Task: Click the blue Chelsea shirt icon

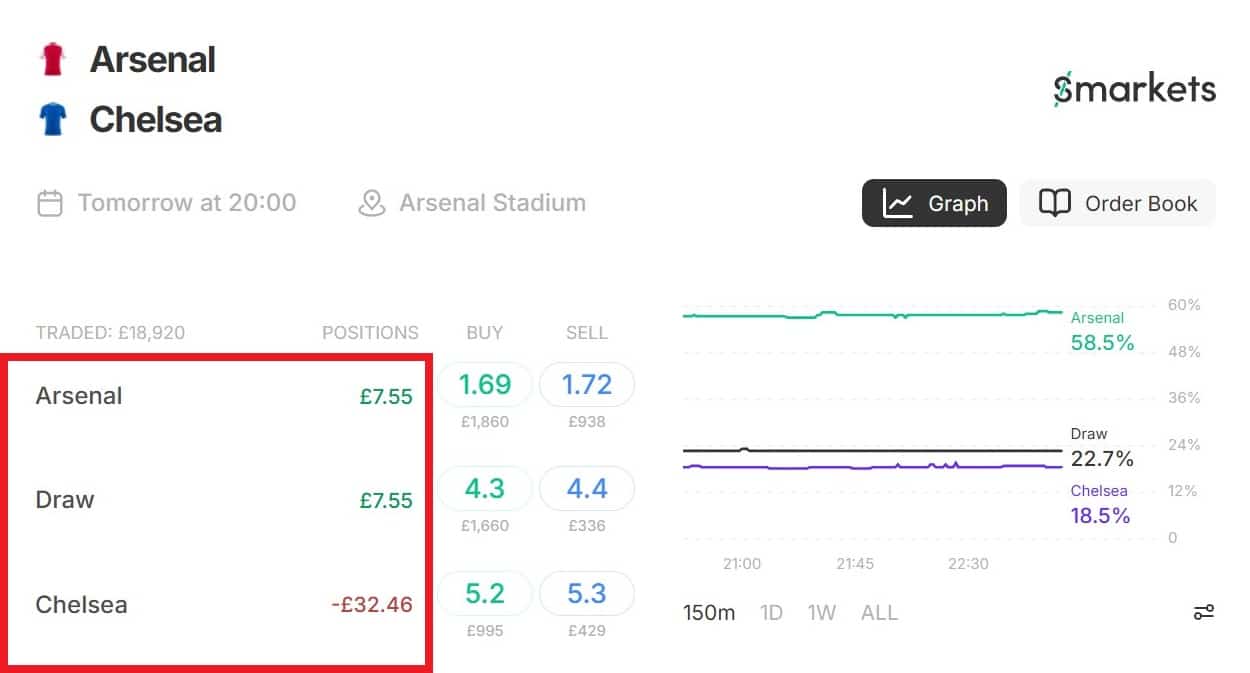Action: [53, 120]
